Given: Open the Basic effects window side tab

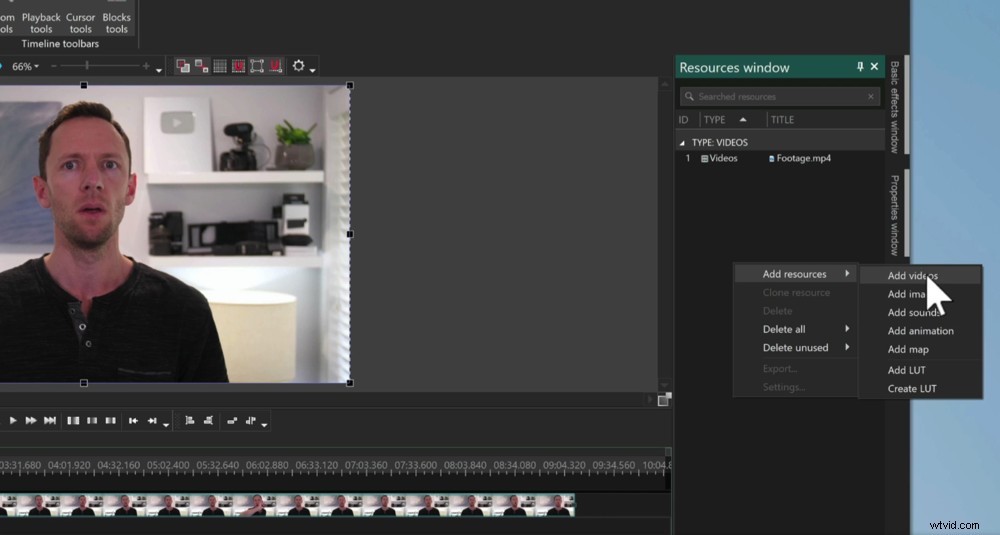Looking at the screenshot, I should coord(895,106).
